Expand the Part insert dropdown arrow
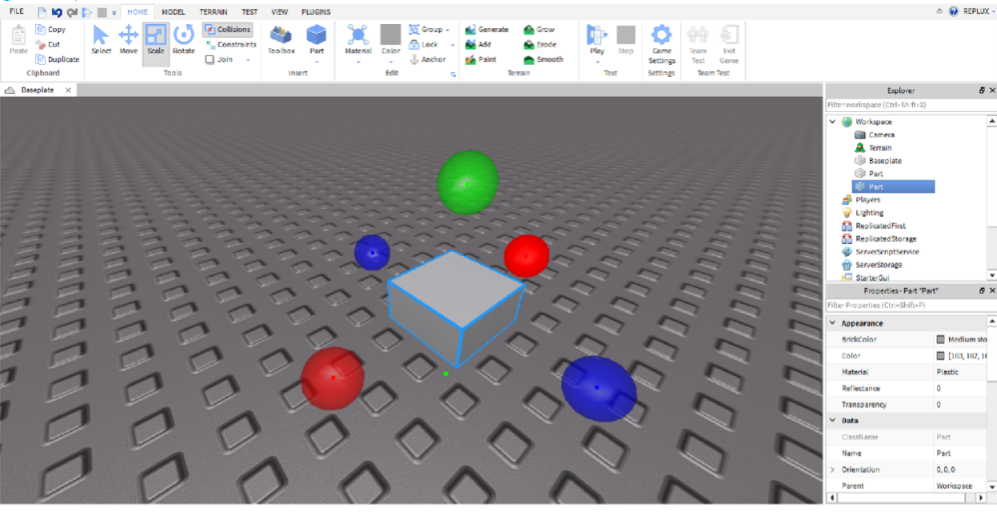The width and height of the screenshot is (997, 523). [x=316, y=61]
